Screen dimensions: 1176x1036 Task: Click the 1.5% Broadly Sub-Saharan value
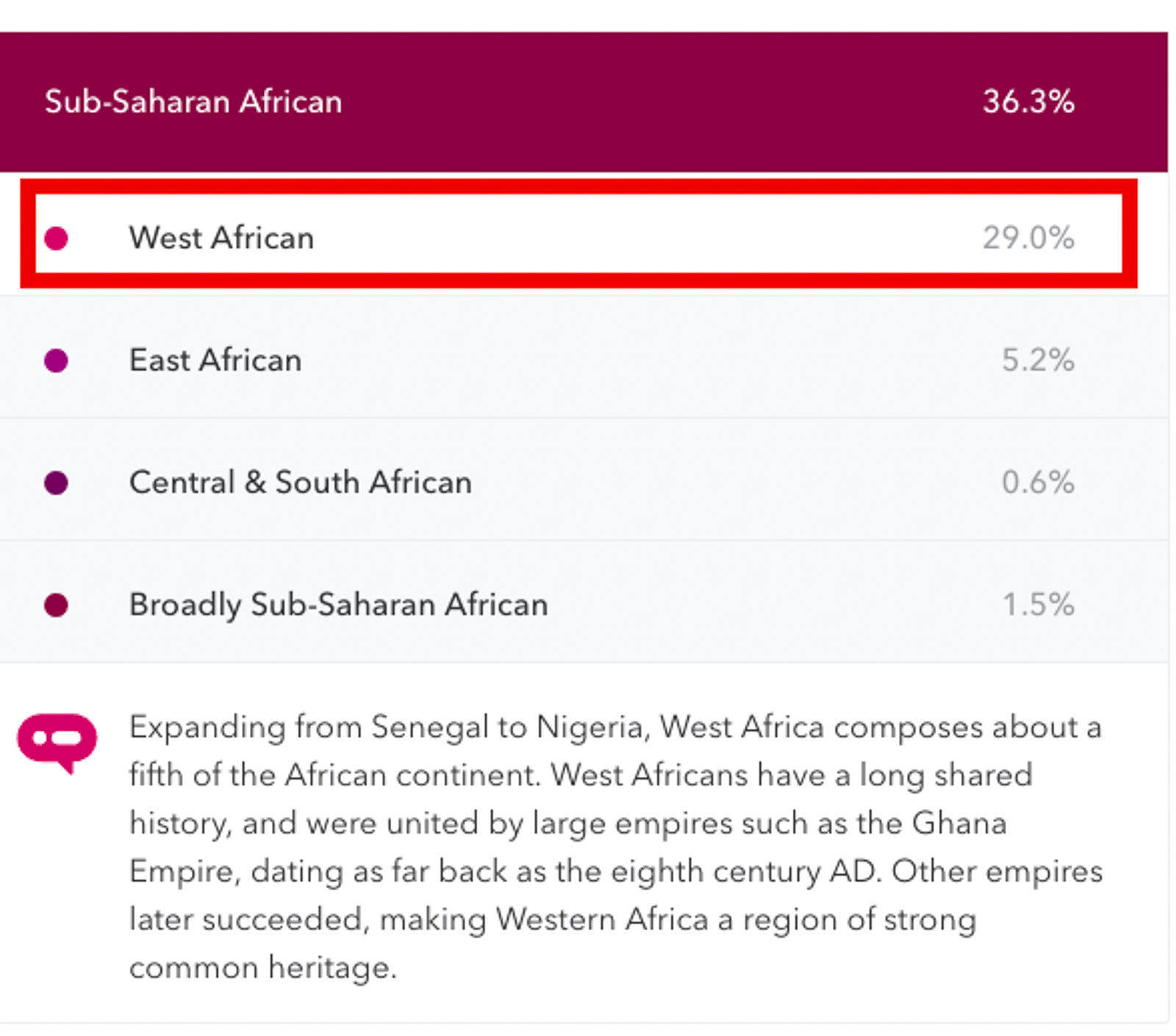(1038, 605)
